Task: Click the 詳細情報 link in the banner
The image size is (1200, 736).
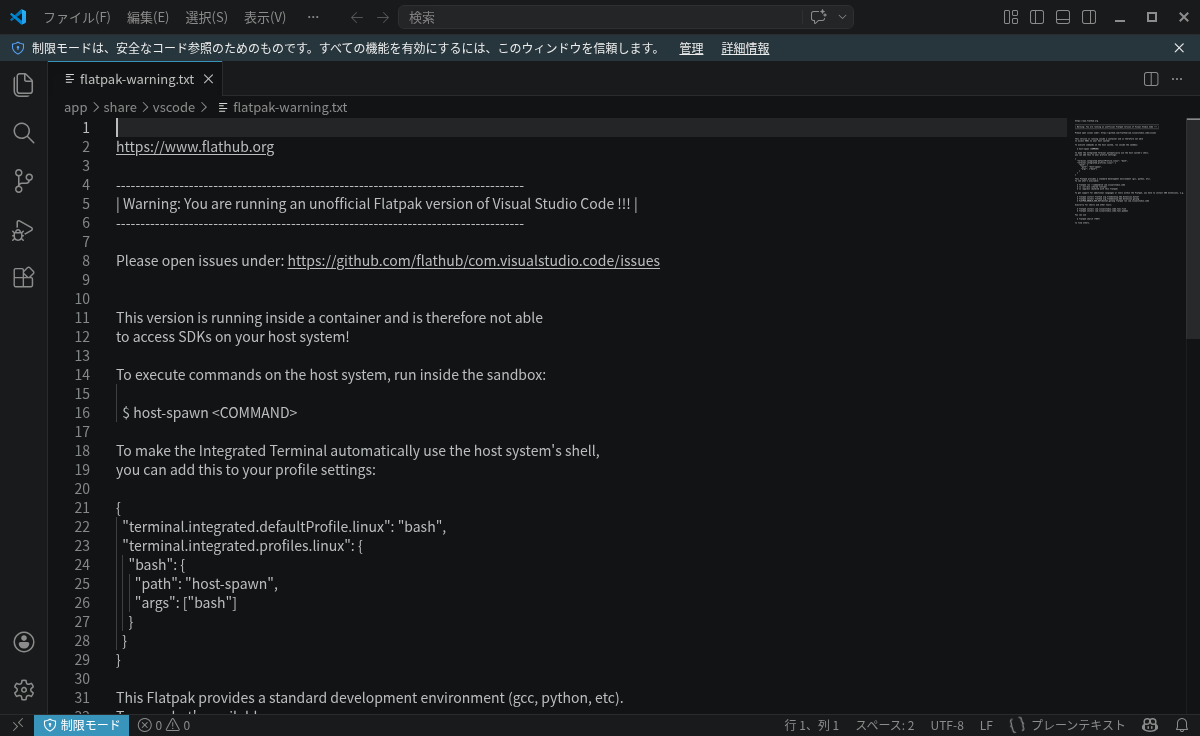Action: (x=746, y=48)
